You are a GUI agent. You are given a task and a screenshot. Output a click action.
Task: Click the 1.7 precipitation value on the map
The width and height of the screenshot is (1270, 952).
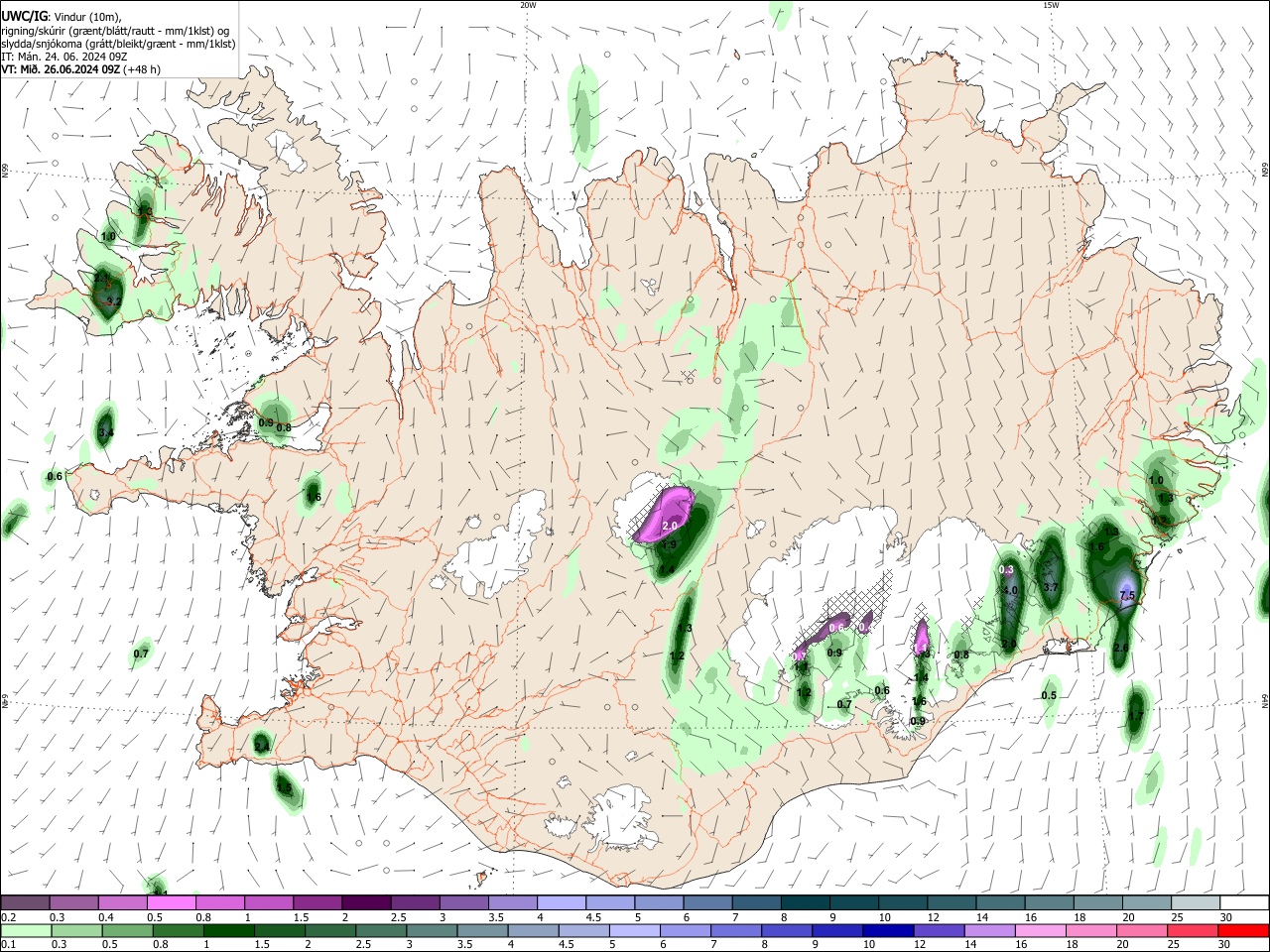tap(1136, 715)
